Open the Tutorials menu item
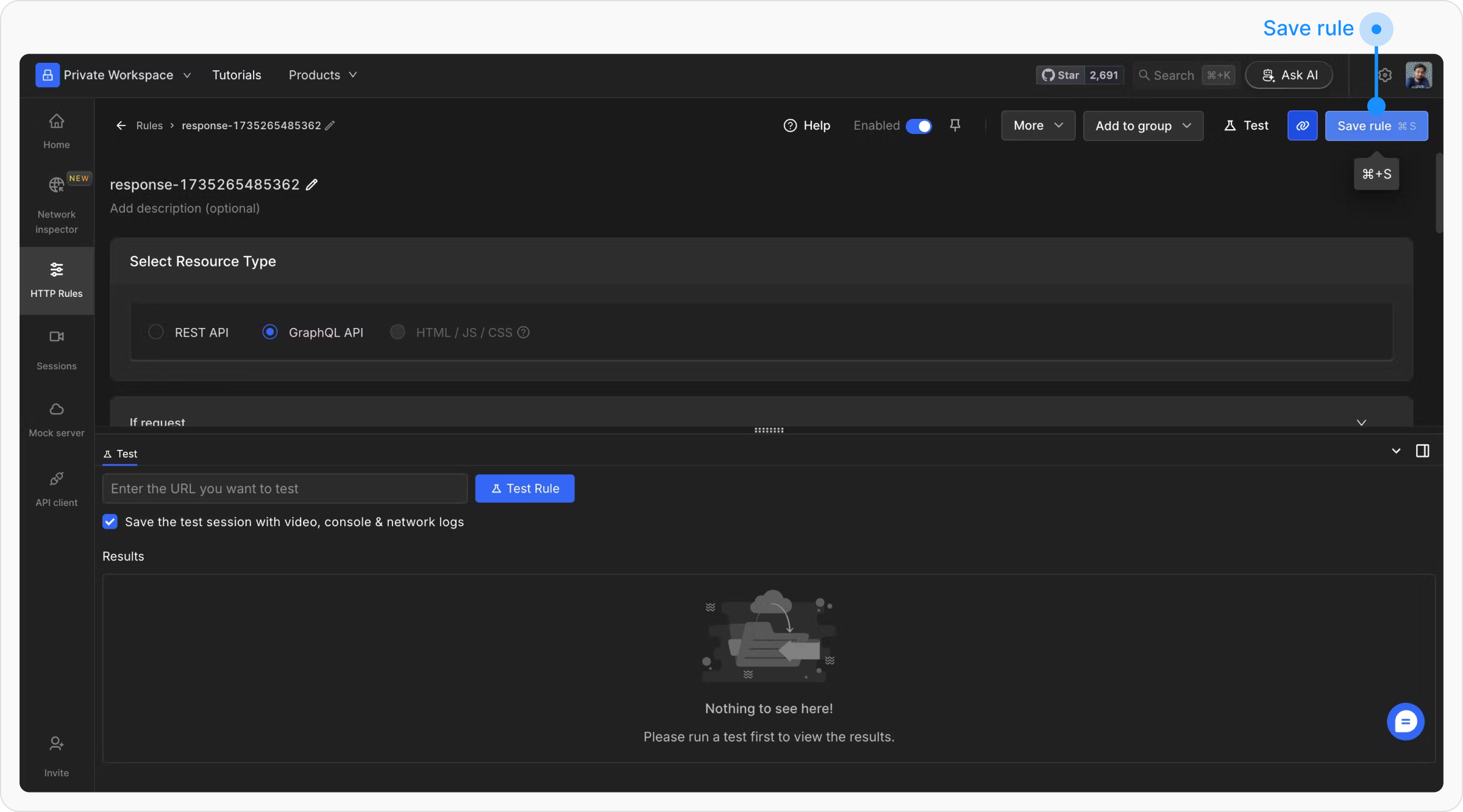The width and height of the screenshot is (1463, 812). (x=237, y=75)
